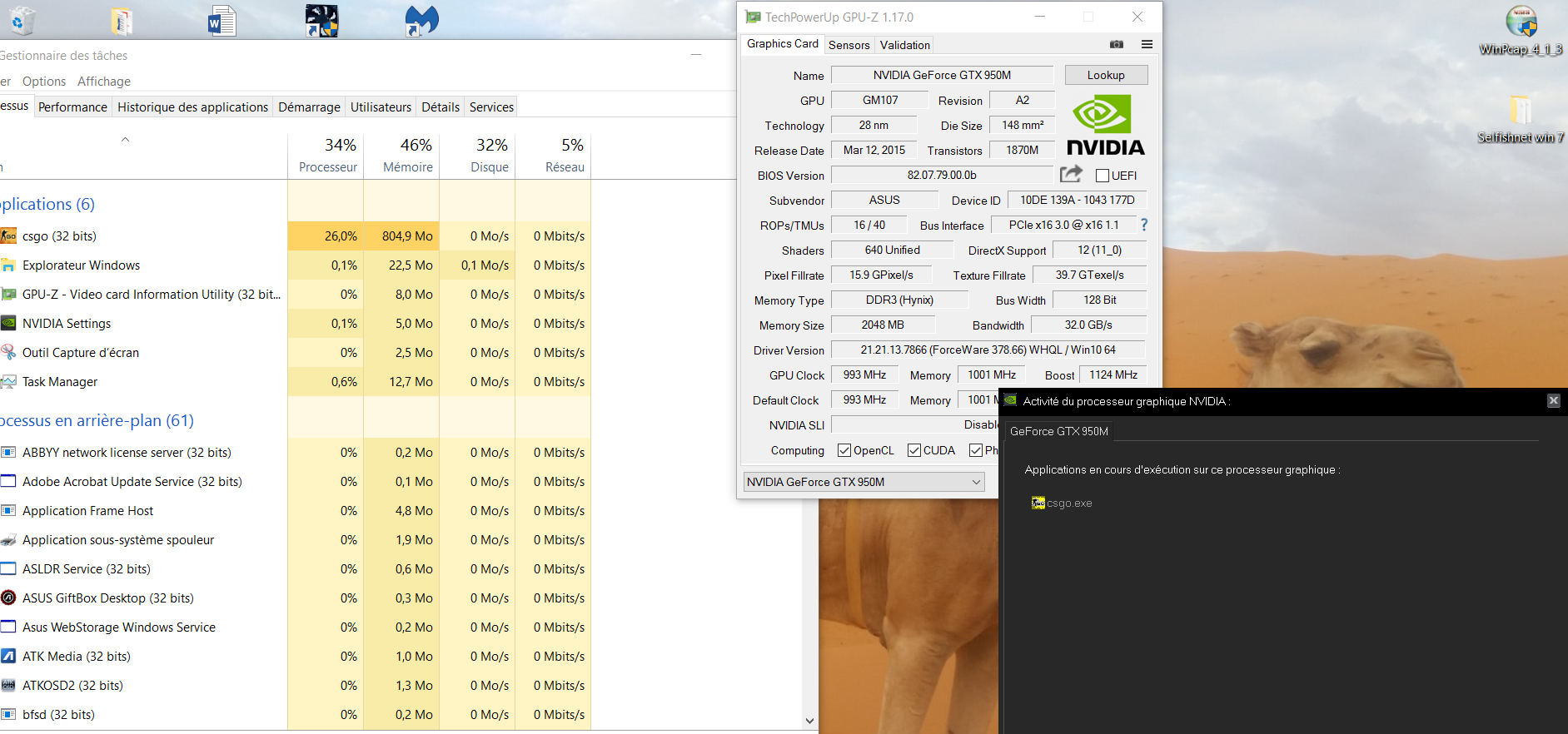Screen dimensions: 1568x734
Task: Open the Options menu in Task Manager
Action: 44,81
